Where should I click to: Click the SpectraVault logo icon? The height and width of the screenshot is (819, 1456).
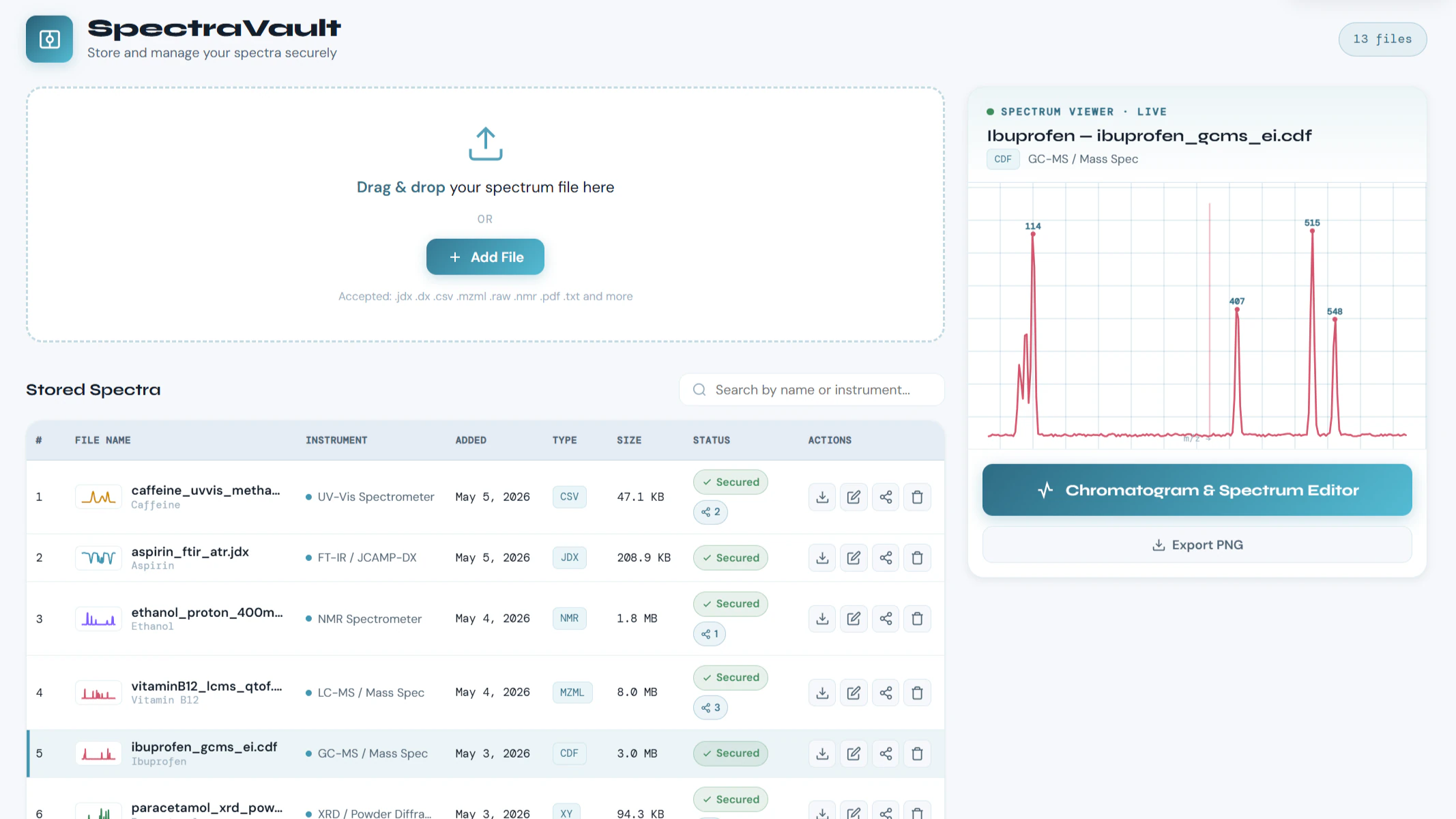49,39
